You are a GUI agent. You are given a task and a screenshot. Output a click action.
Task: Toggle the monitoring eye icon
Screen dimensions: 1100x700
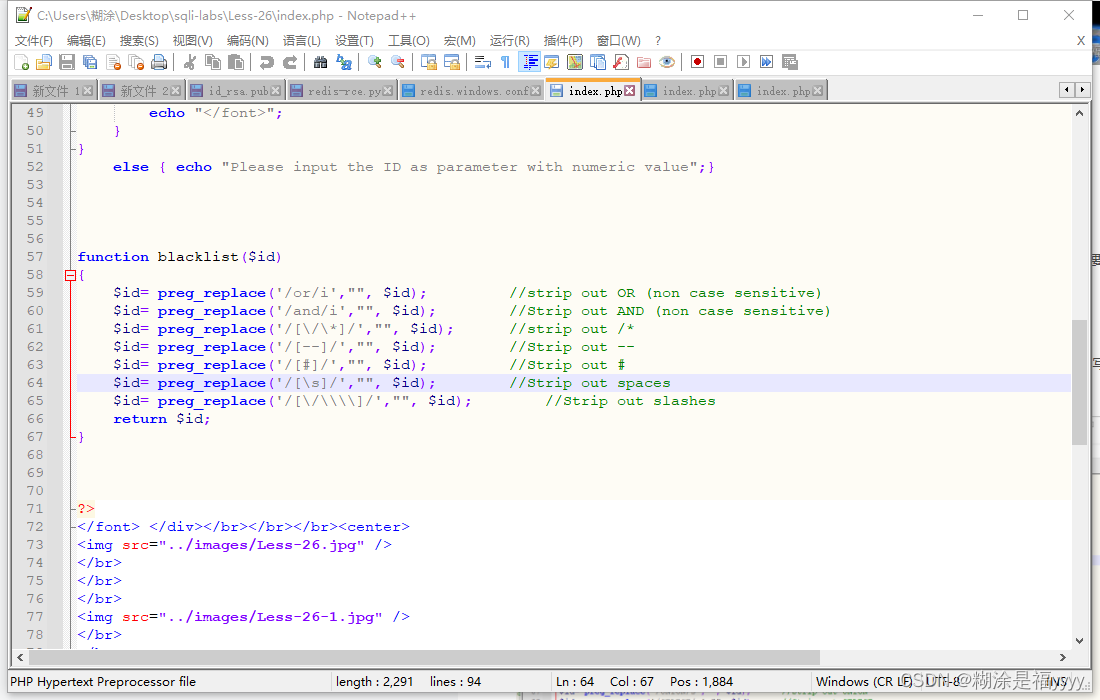click(x=667, y=62)
